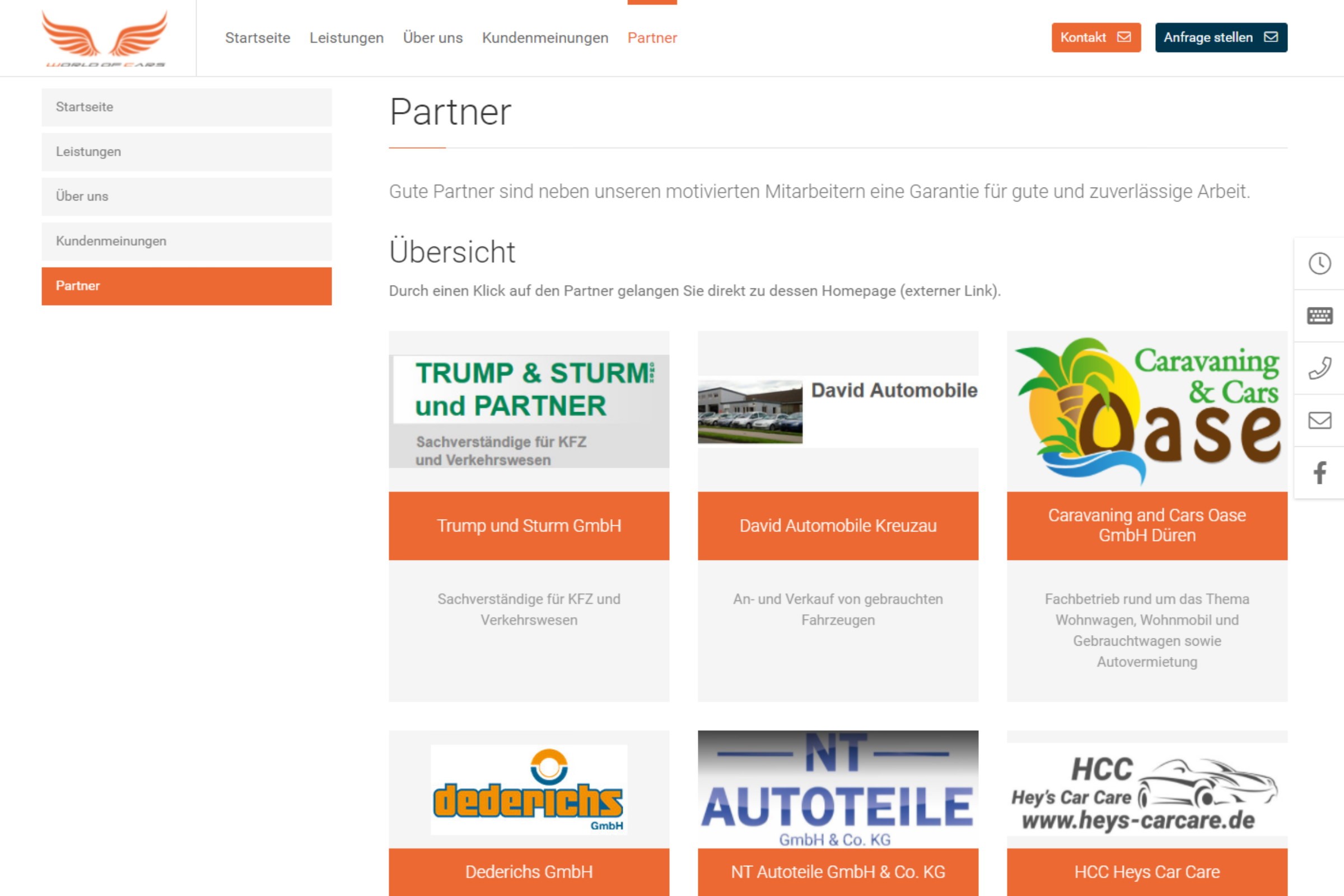Viewport: 1344px width, 896px height.
Task: Open the opening hours clock icon
Action: (1319, 263)
